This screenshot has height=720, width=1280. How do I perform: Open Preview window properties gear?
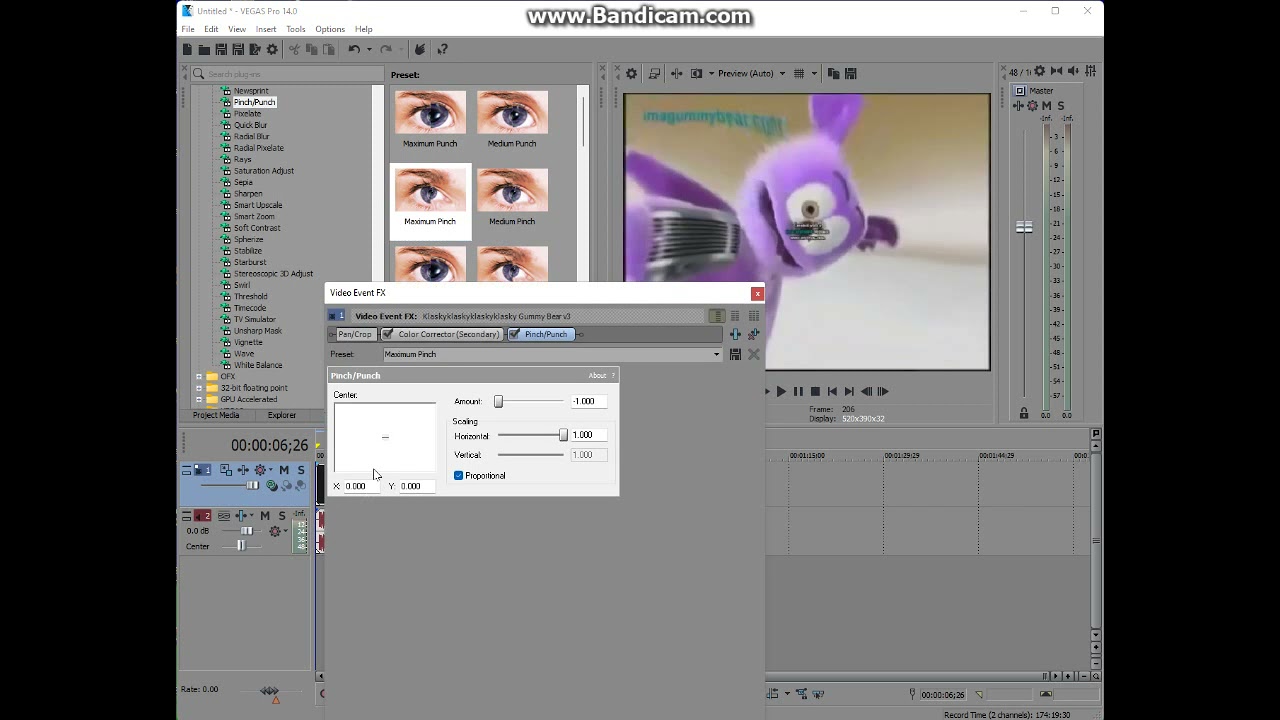coord(631,73)
